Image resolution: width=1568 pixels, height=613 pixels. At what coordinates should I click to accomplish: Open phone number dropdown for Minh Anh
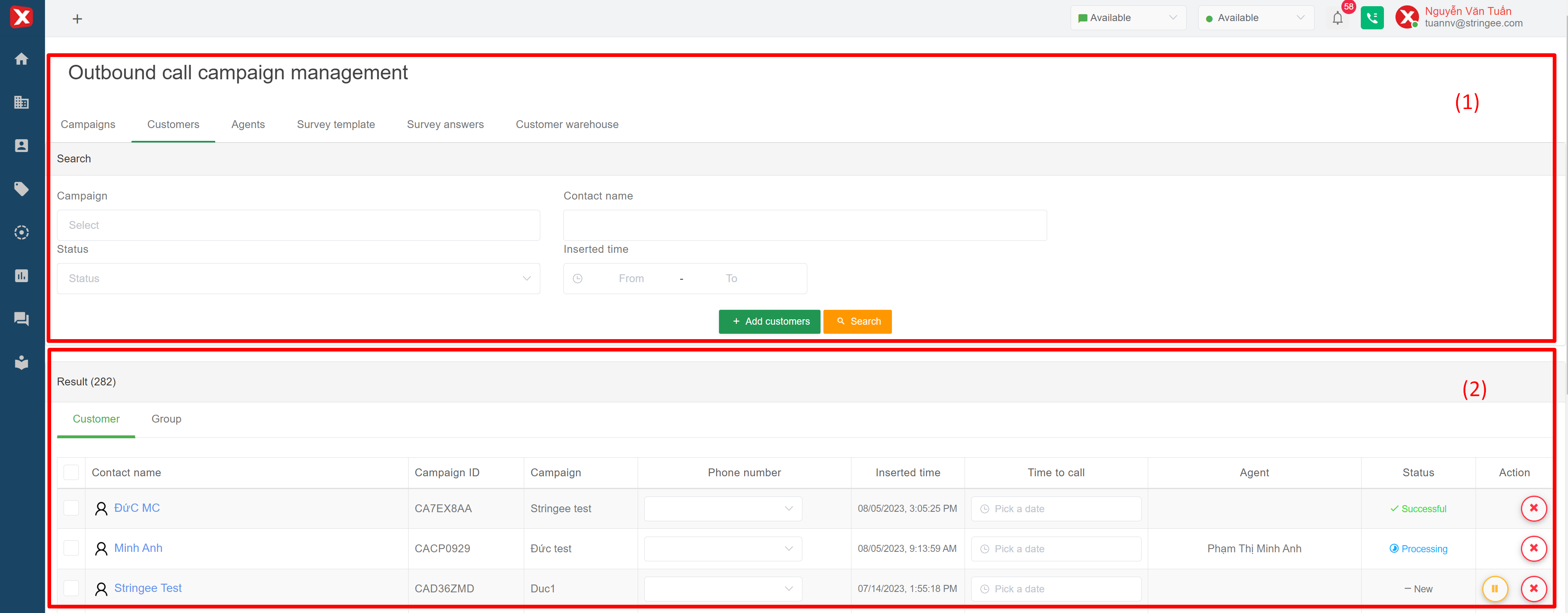tap(723, 549)
